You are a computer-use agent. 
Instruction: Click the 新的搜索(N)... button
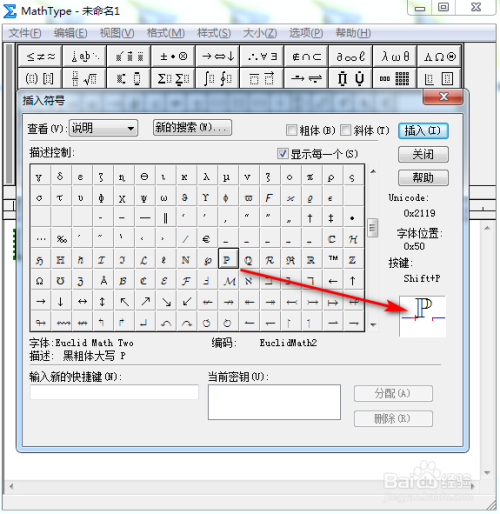click(192, 128)
